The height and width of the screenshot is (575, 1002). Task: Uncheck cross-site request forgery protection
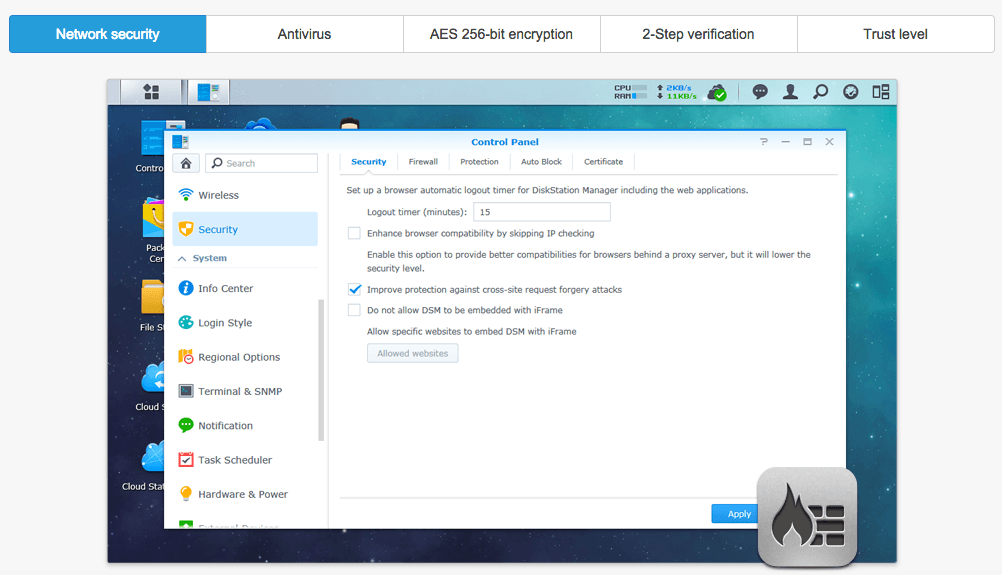[354, 289]
